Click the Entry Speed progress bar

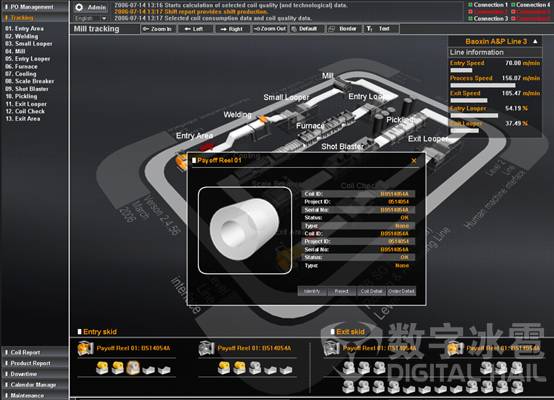coord(461,70)
